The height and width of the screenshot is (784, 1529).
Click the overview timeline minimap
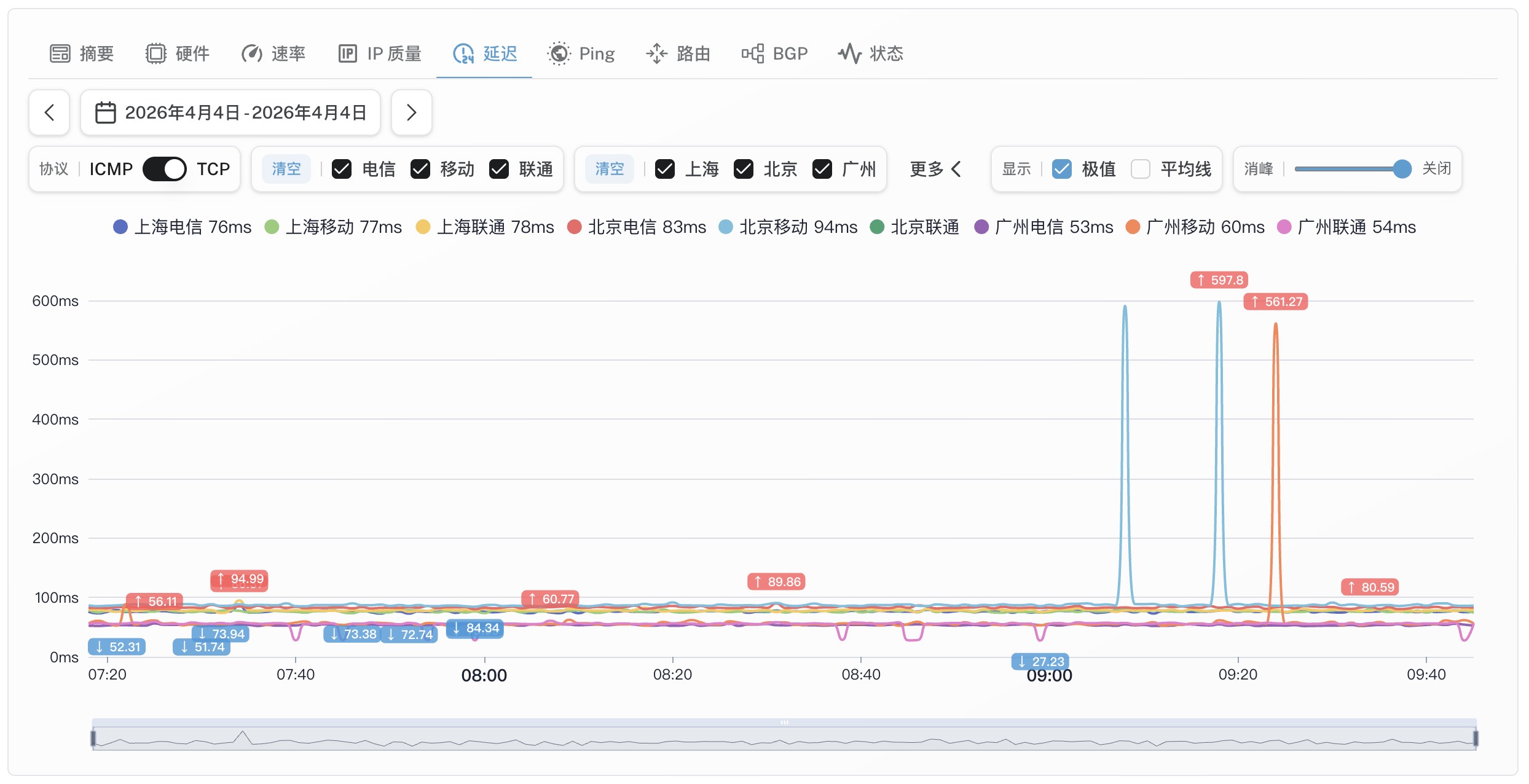click(784, 738)
